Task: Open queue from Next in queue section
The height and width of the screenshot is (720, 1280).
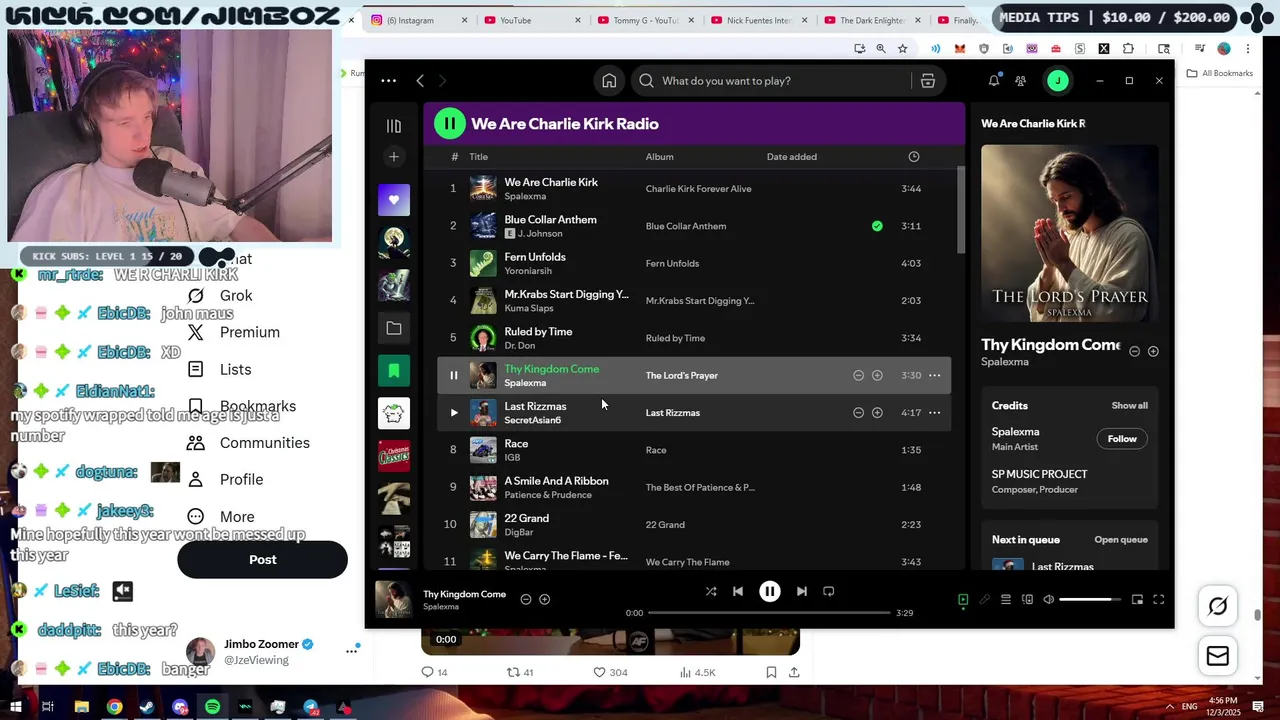Action: point(1120,540)
